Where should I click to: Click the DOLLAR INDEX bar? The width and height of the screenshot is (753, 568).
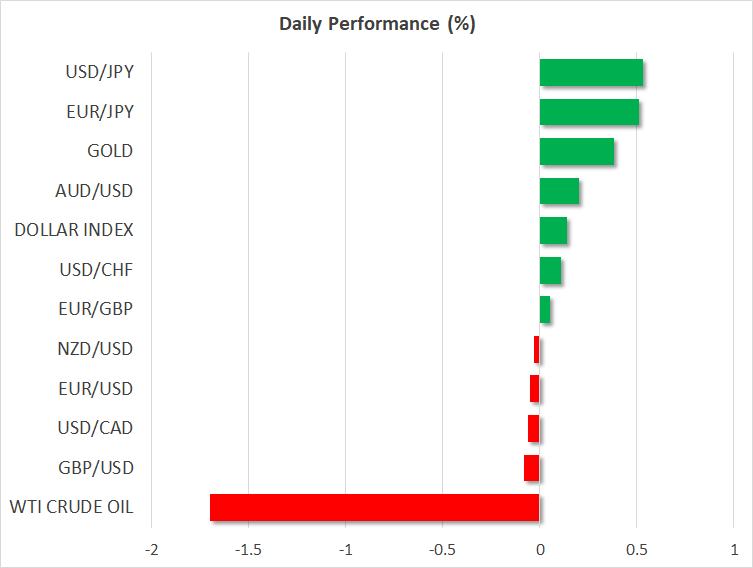coord(553,231)
